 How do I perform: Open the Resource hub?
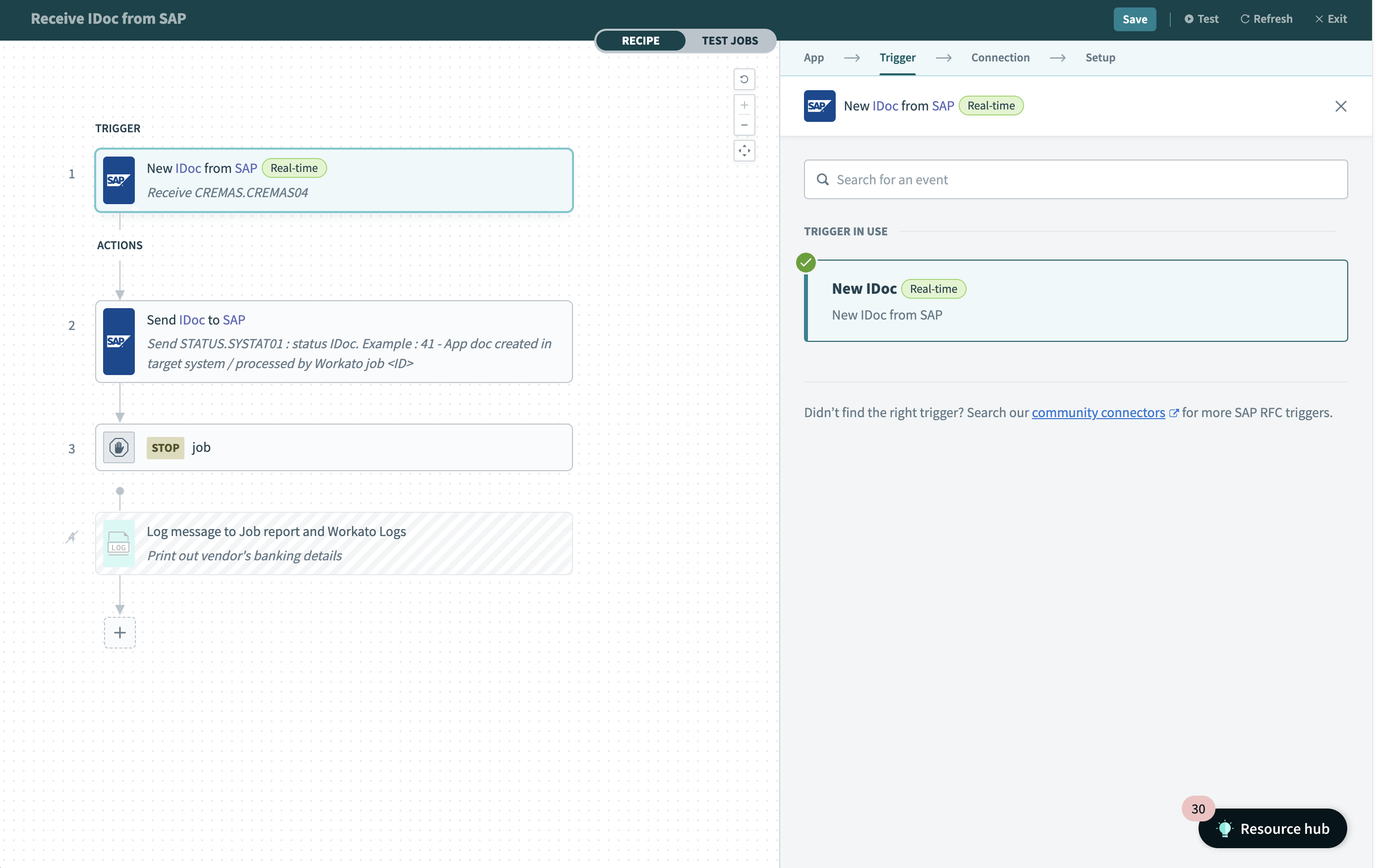click(x=1272, y=828)
